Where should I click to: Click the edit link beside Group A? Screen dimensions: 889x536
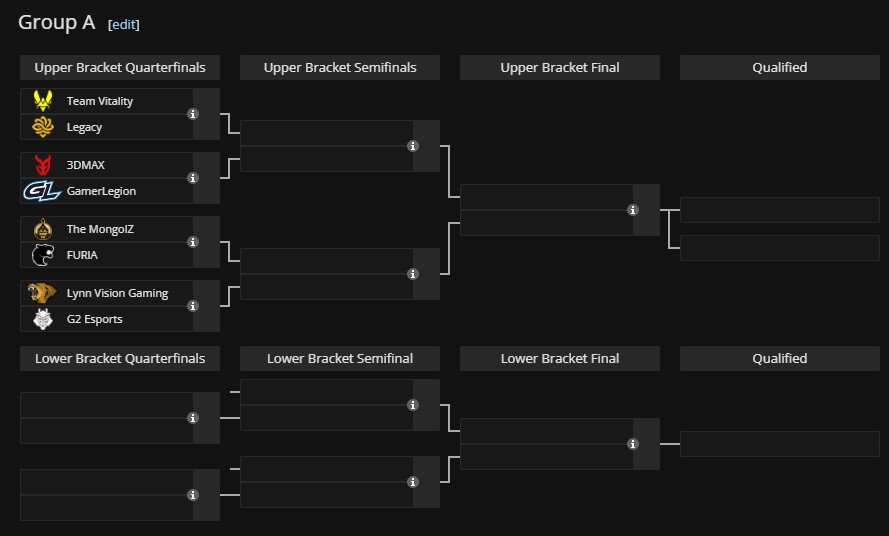pyautogui.click(x=124, y=24)
